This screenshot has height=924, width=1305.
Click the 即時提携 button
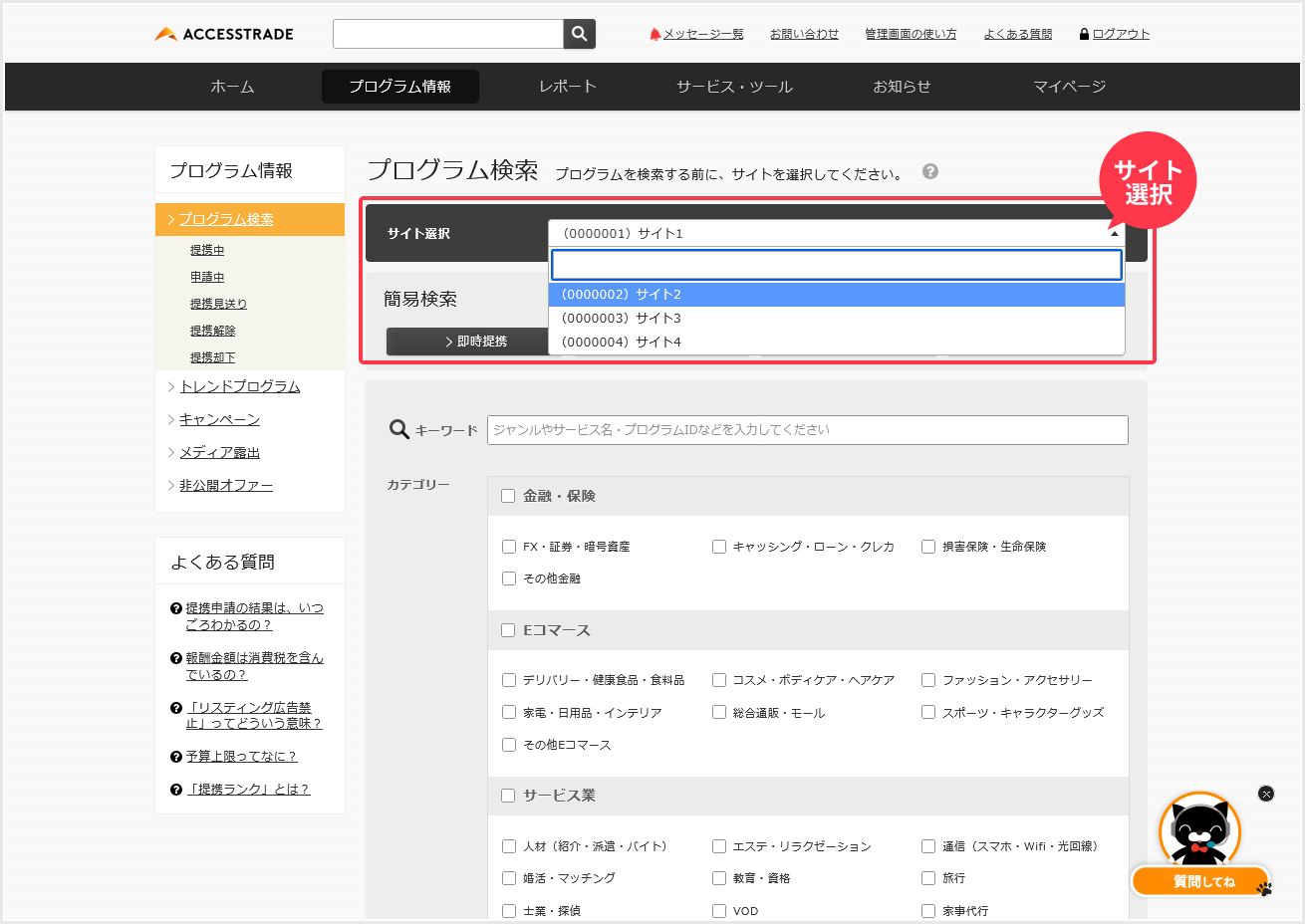coord(468,342)
